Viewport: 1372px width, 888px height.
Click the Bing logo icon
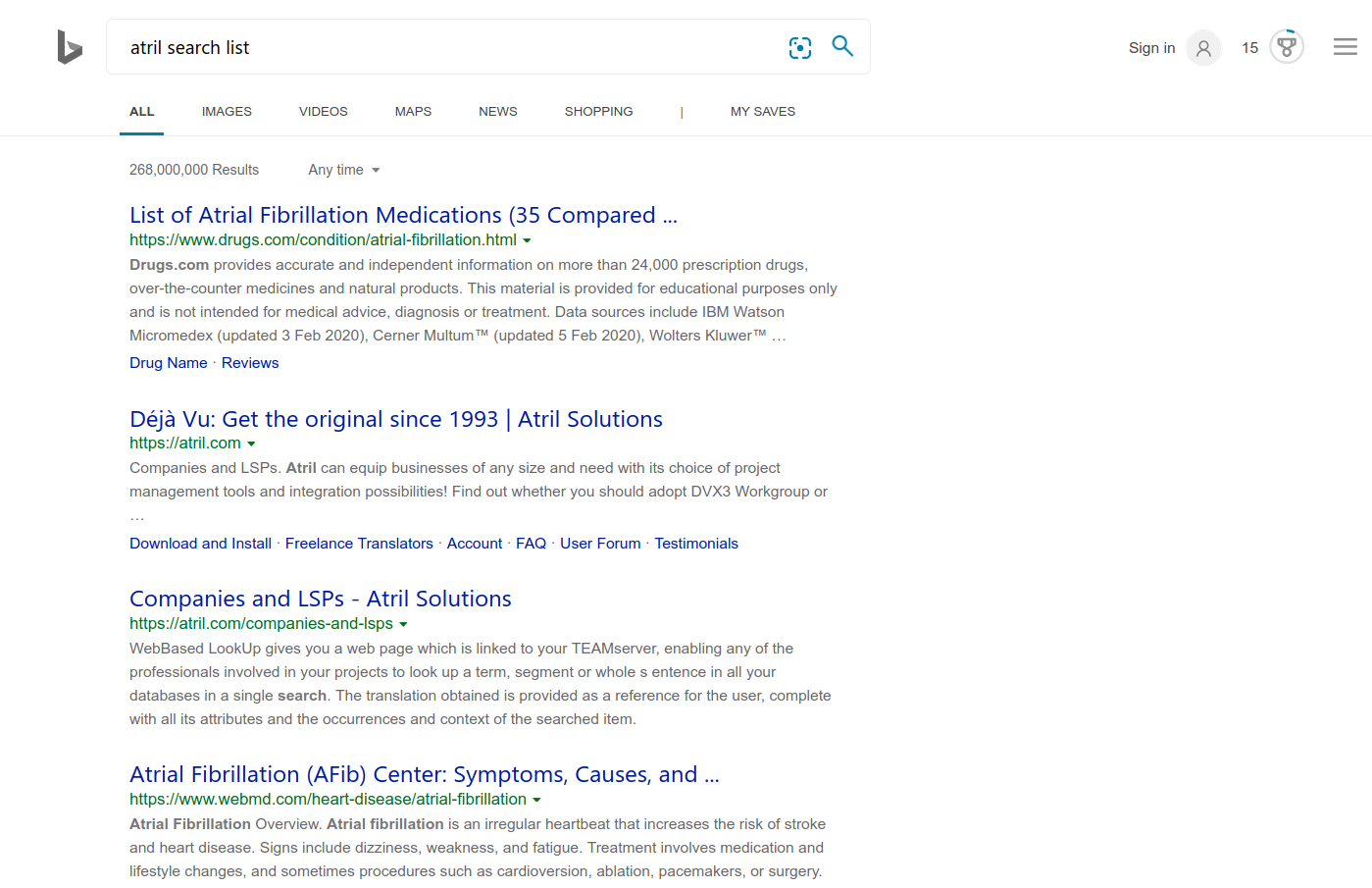(x=70, y=47)
